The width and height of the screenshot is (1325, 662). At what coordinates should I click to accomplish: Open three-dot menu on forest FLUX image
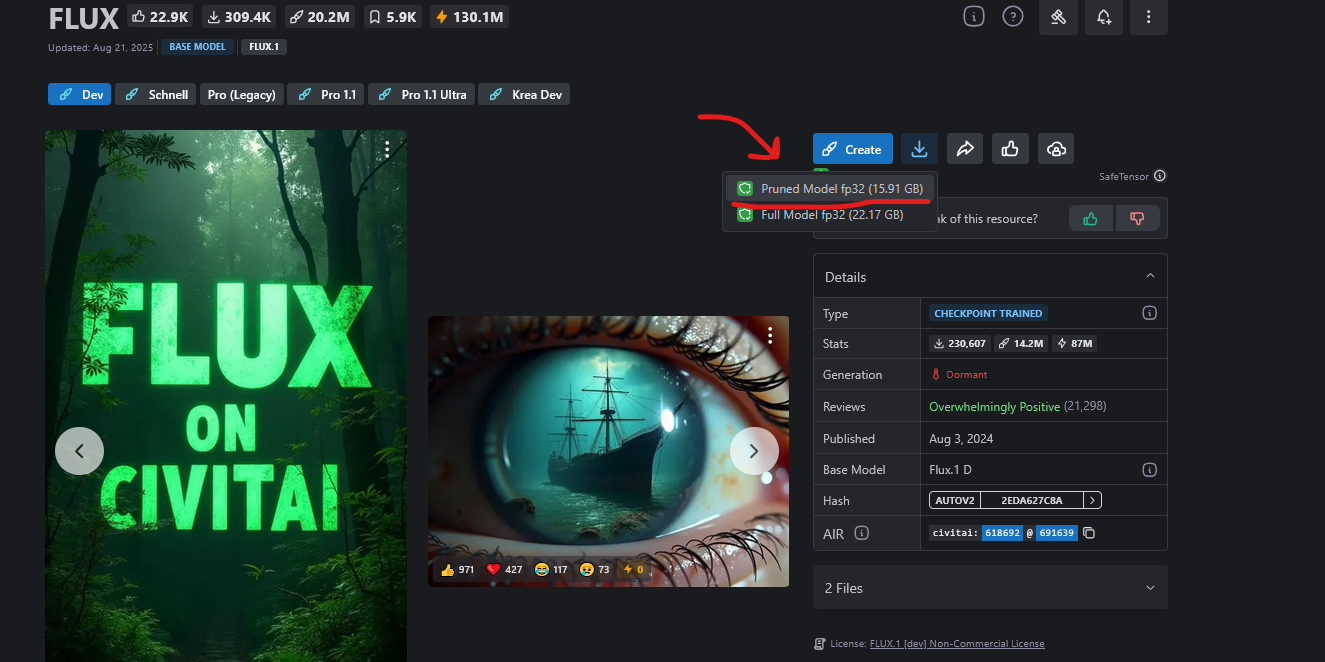tap(387, 150)
